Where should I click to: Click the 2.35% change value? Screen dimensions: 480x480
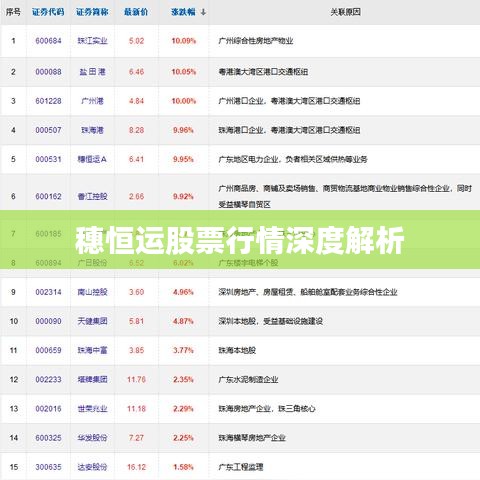[183, 380]
